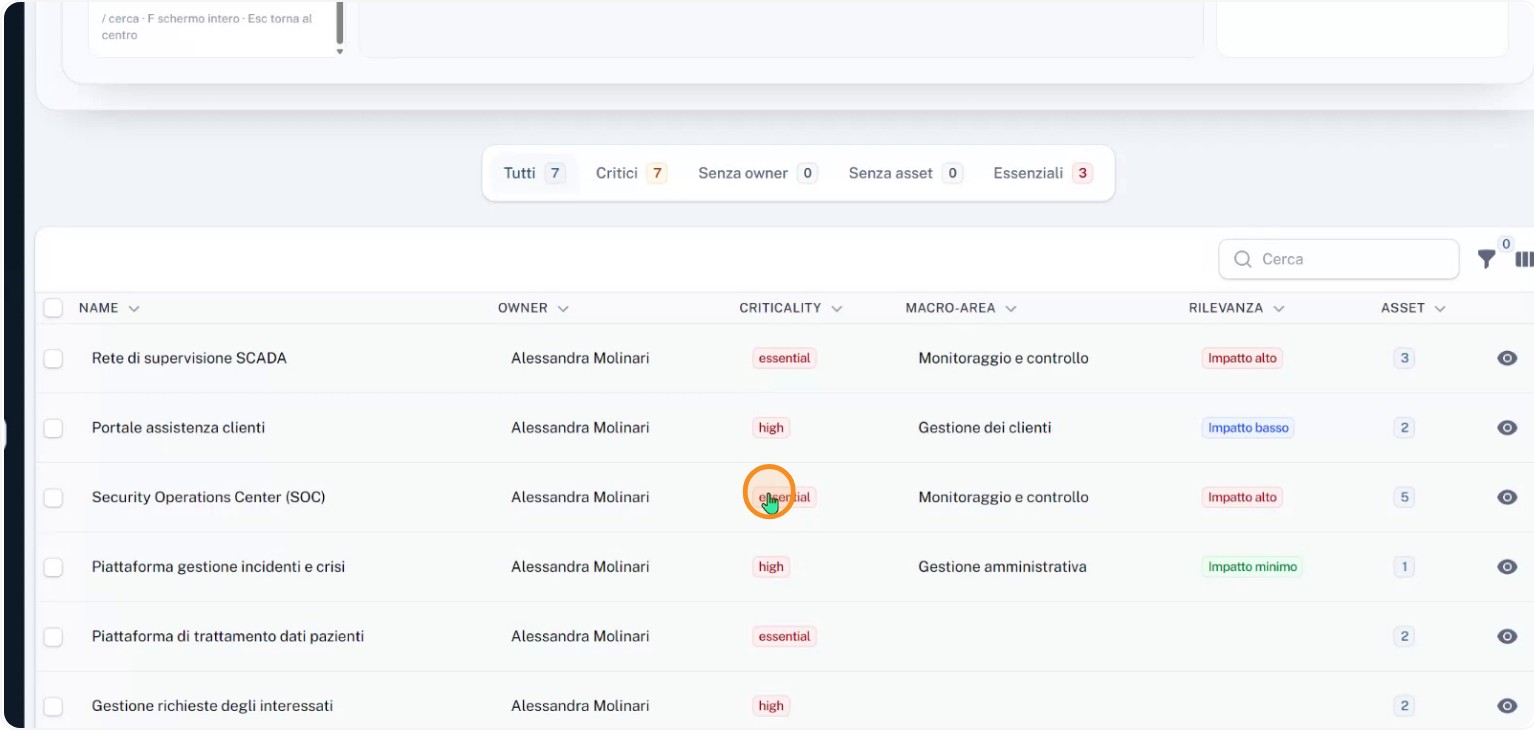Toggle the select-all checkbox in header
Viewport: 1534px width, 730px height.
pyautogui.click(x=53, y=308)
